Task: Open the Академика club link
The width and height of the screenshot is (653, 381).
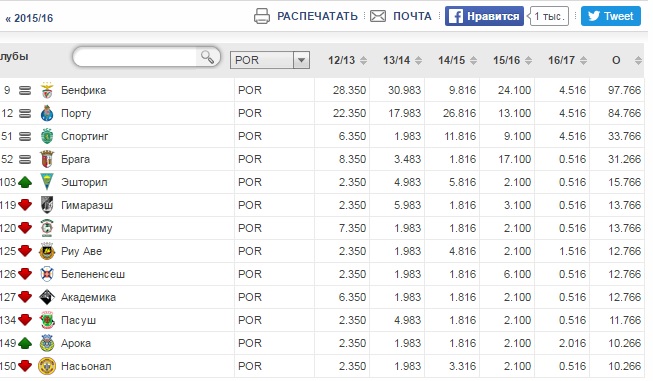Action: point(88,297)
